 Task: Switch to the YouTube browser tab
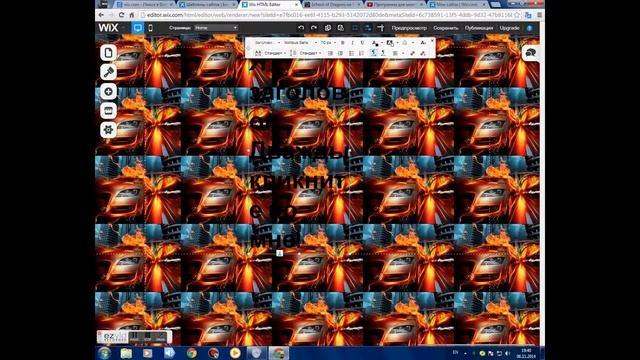coord(395,4)
